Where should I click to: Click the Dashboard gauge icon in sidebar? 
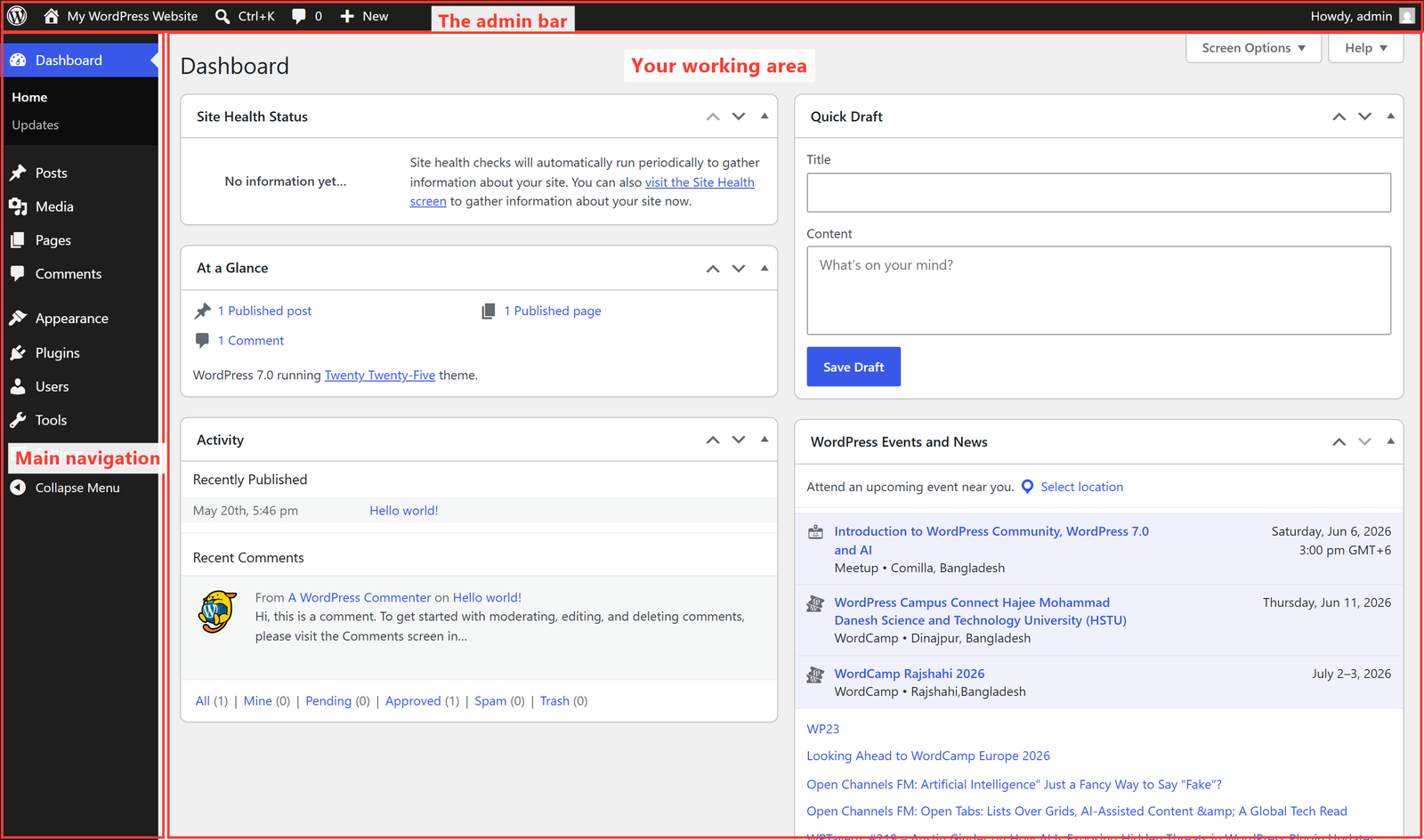(18, 61)
